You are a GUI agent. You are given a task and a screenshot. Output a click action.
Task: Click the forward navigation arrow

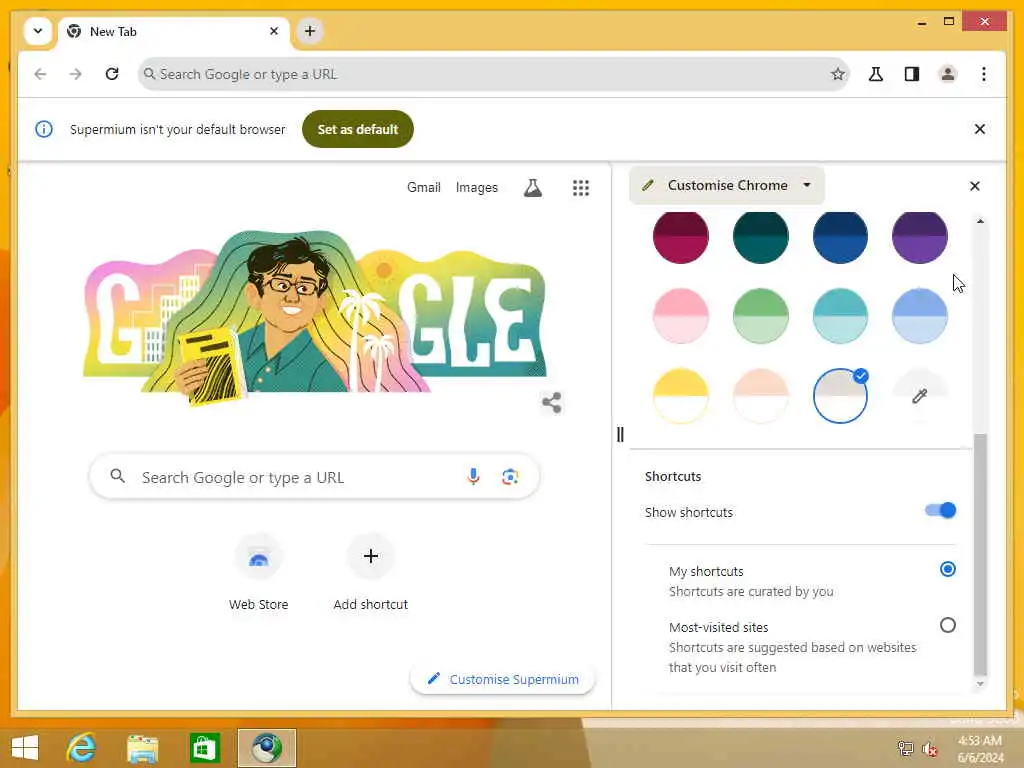(76, 74)
